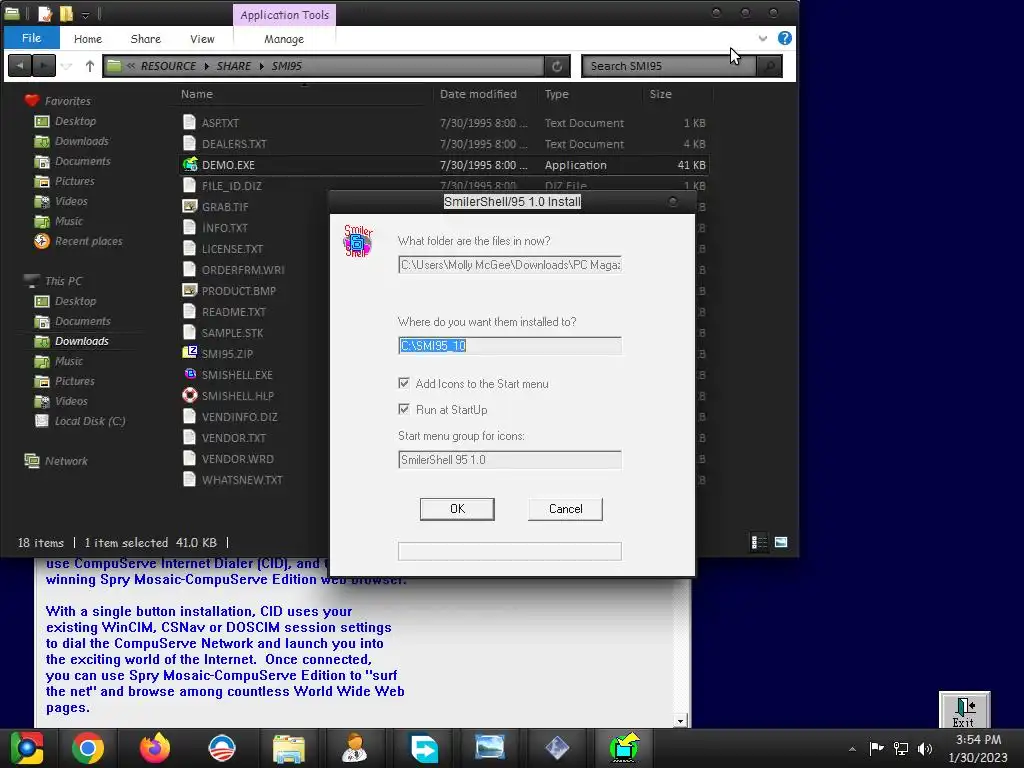Screen dimensions: 1024x768
Task: Sort files by Name column
Action: 197,94
